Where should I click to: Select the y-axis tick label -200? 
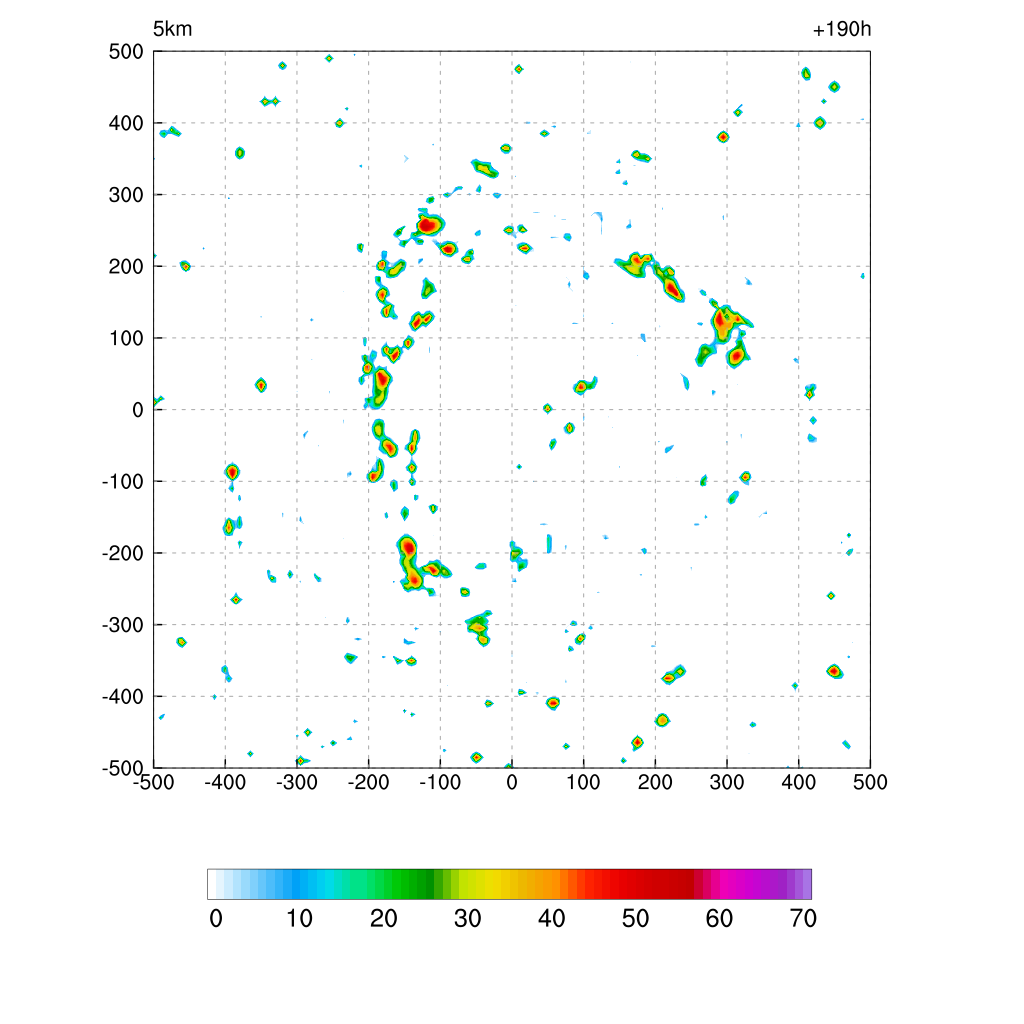[123, 553]
